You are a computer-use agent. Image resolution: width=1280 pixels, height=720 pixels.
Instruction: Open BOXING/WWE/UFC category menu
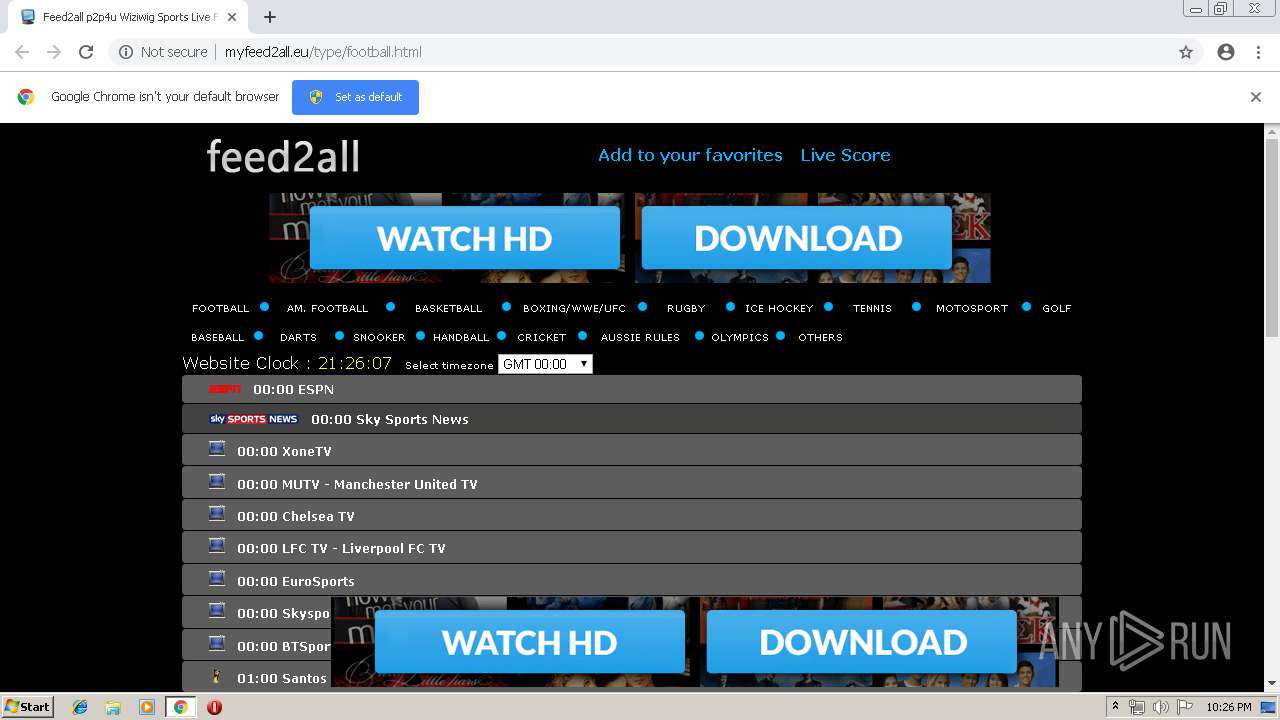574,308
